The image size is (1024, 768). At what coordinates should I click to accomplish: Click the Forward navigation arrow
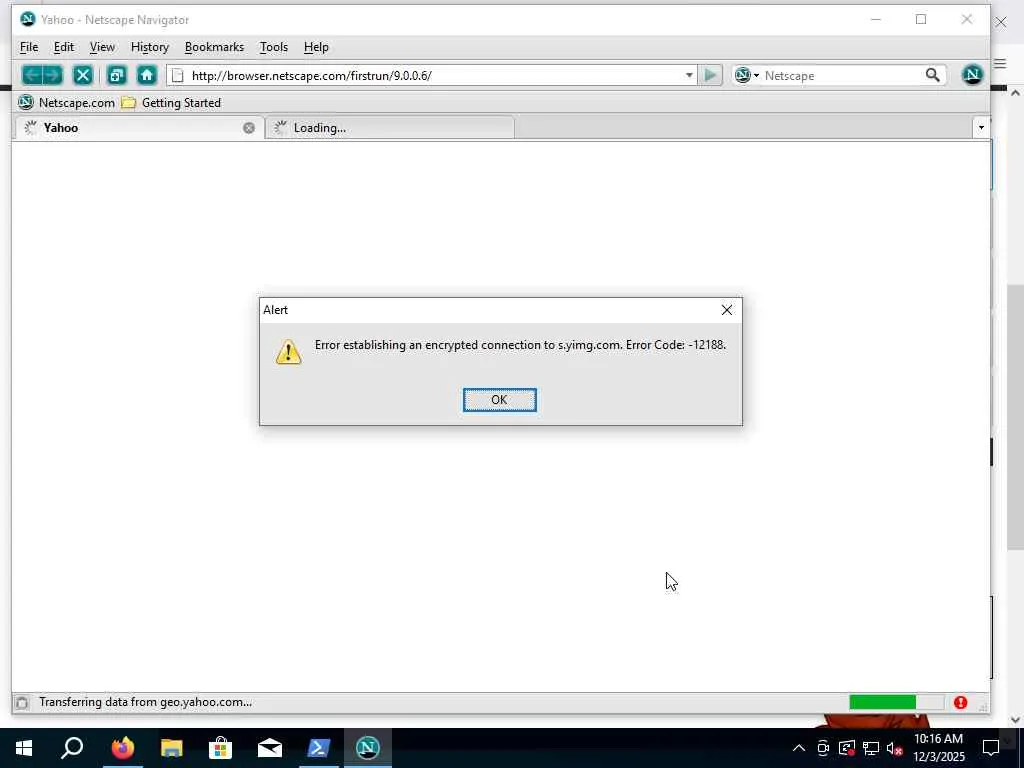click(x=53, y=75)
